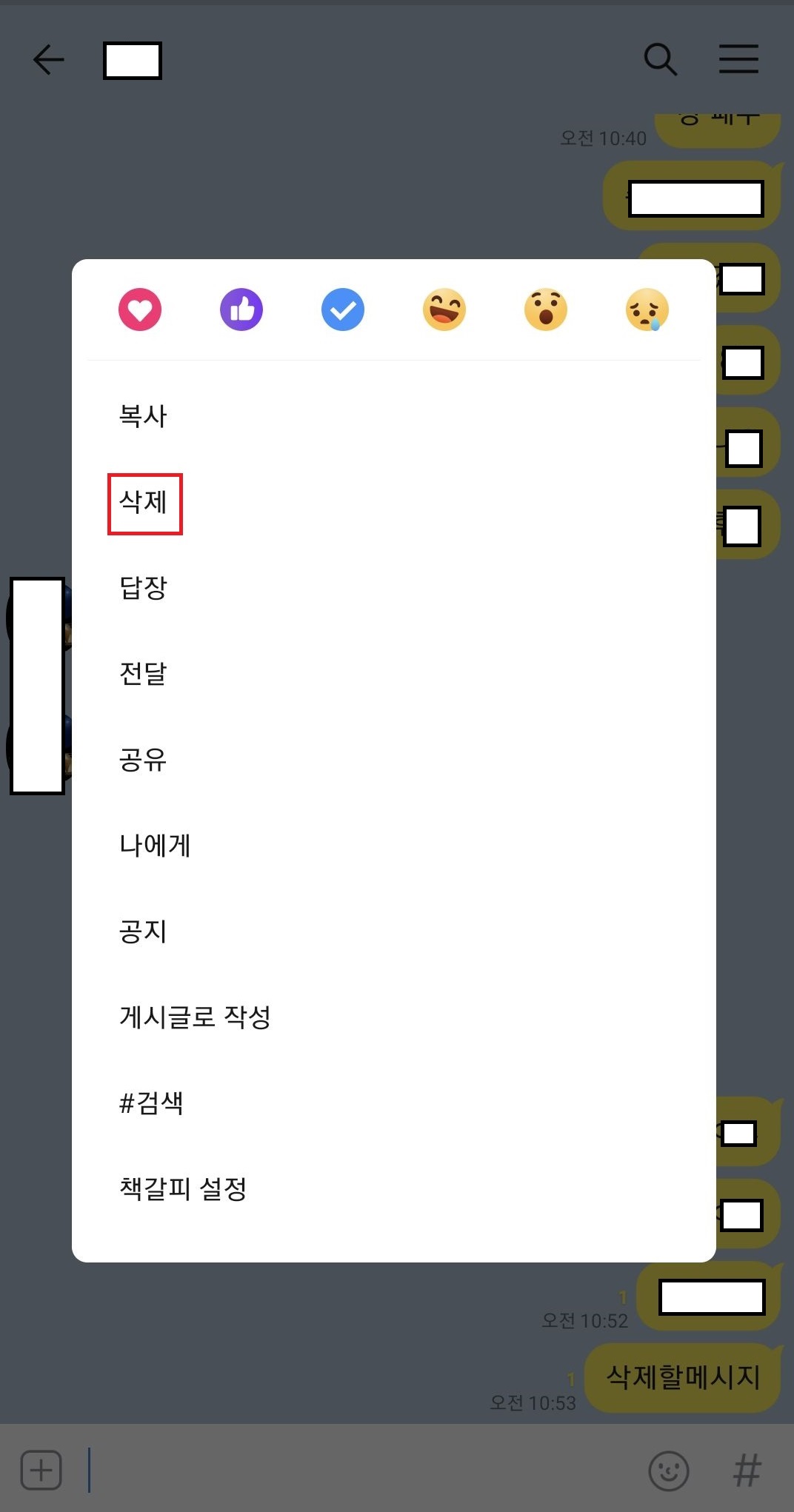Image resolution: width=794 pixels, height=1512 pixels.
Task: Open the emoticon smiley picker
Action: click(x=669, y=1471)
